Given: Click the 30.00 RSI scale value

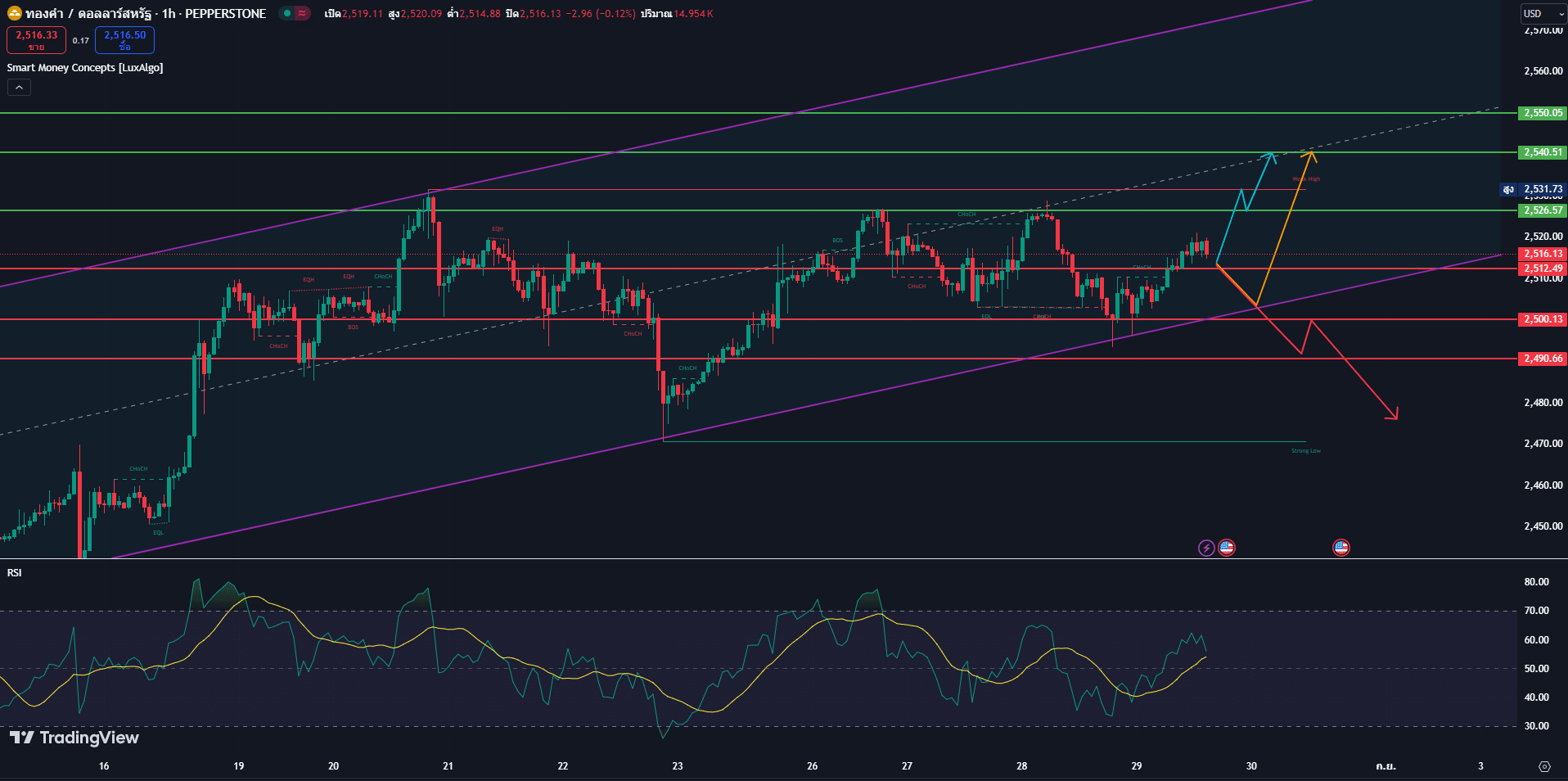Looking at the screenshot, I should pos(1536,726).
